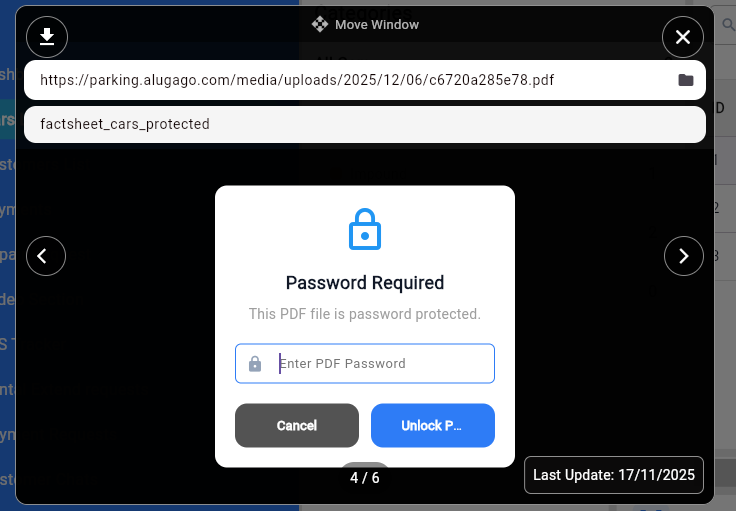Click the highlighted teal sidebar menu item
Viewport: 736px width, 511px height.
(7, 120)
